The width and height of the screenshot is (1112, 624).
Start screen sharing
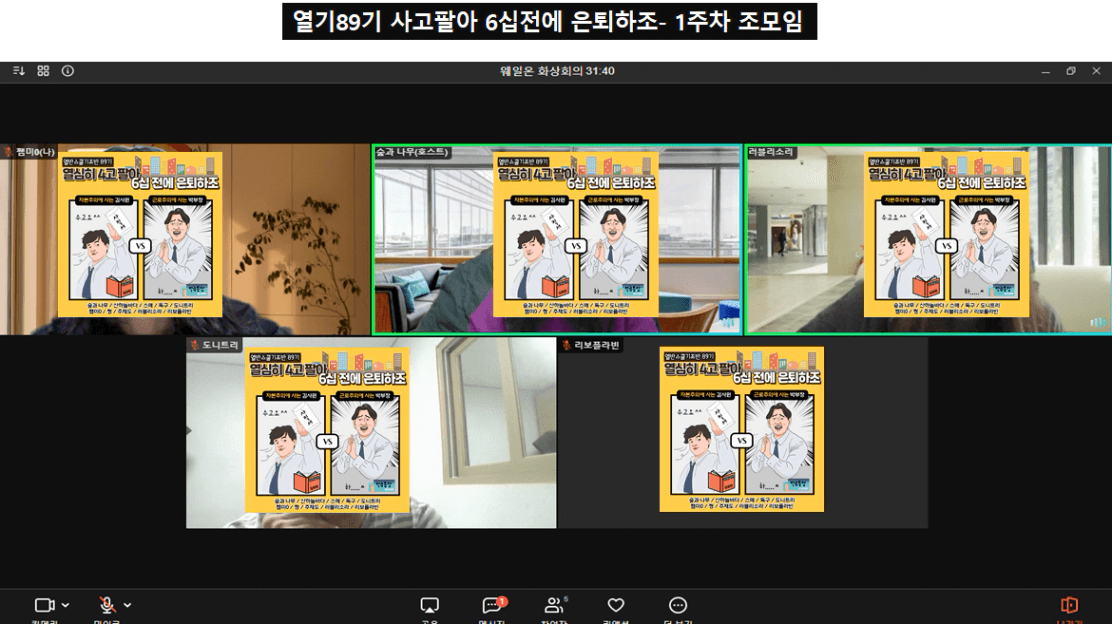pyautogui.click(x=429, y=605)
